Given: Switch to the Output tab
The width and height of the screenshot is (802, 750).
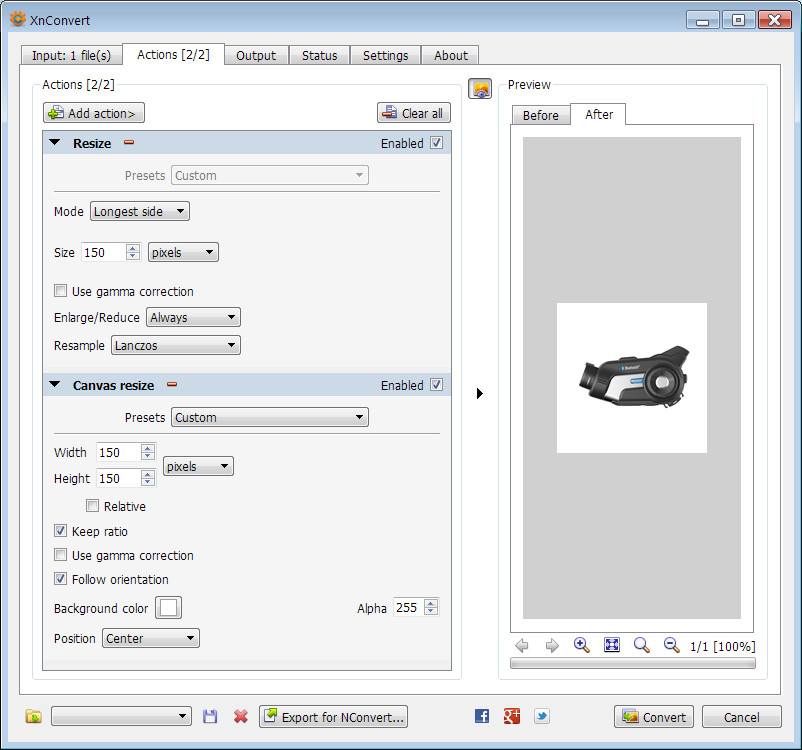Looking at the screenshot, I should pos(256,55).
